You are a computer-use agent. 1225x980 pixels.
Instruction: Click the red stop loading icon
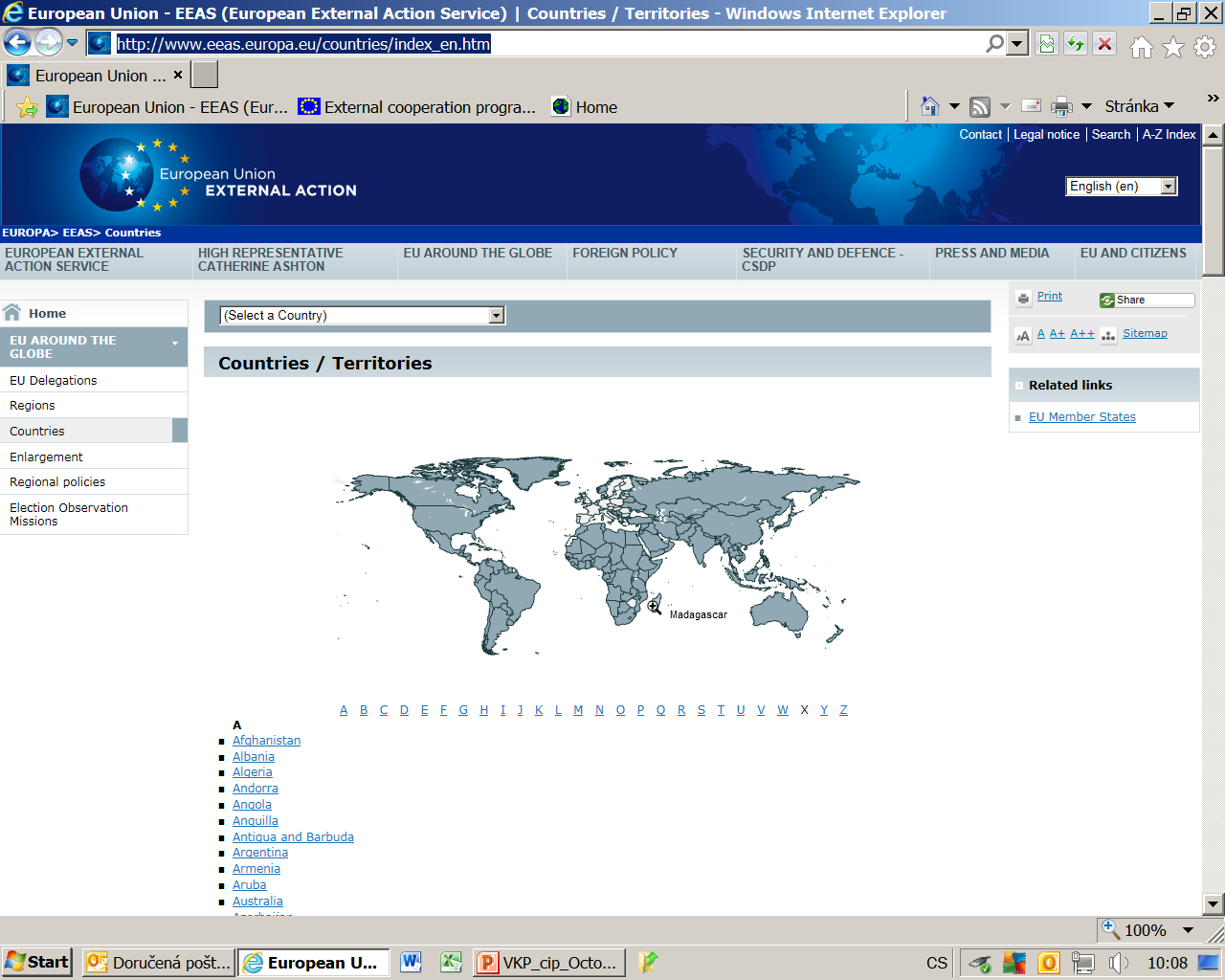point(1105,44)
